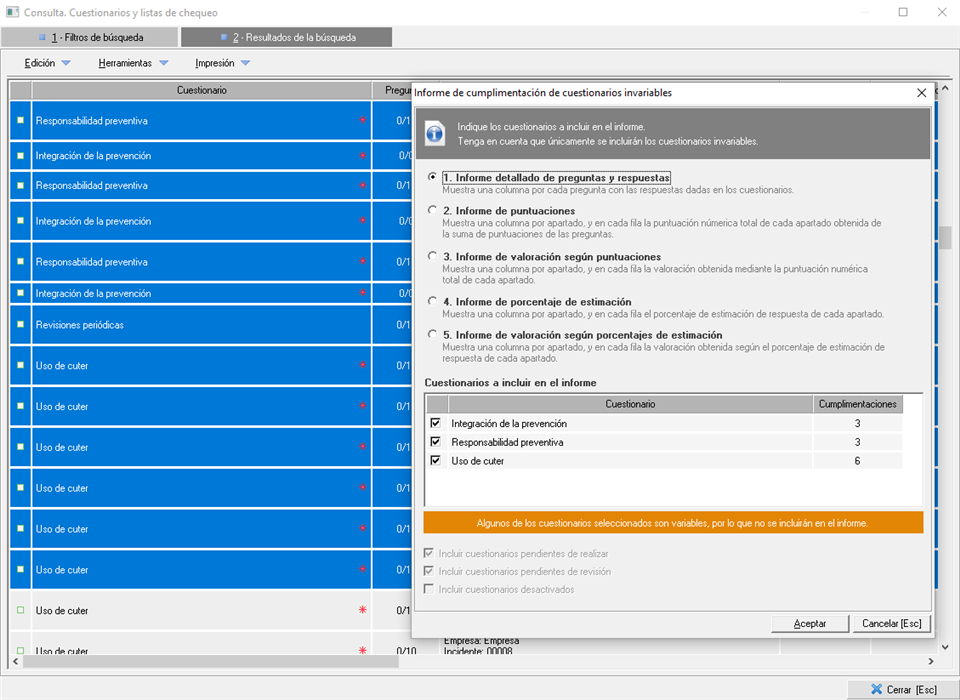Viewport: 960px width, 700px height.
Task: Select Informe de puntuaciones radio option
Action: coord(432,211)
